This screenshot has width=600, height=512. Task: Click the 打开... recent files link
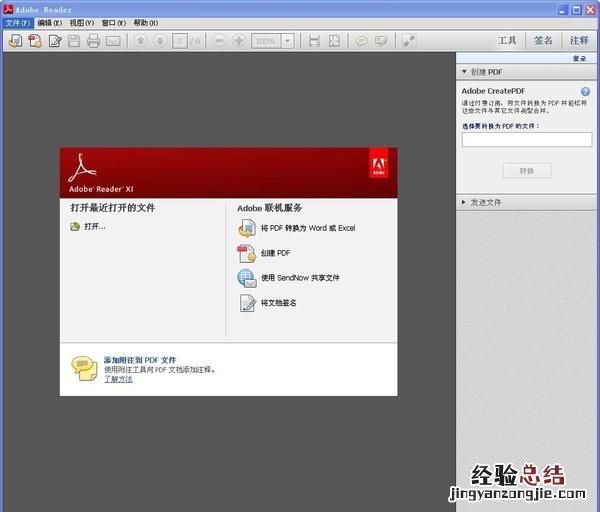[x=94, y=226]
